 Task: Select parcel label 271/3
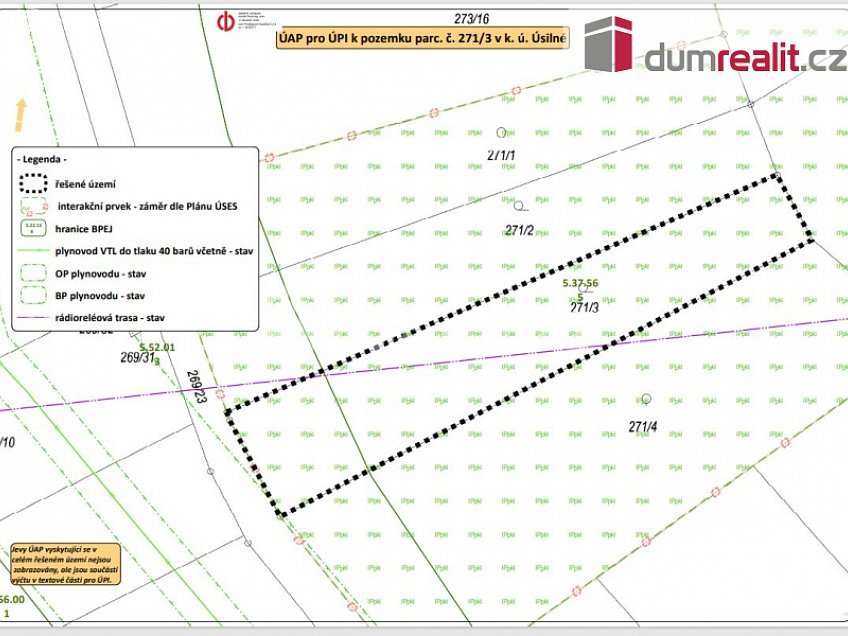(x=584, y=308)
